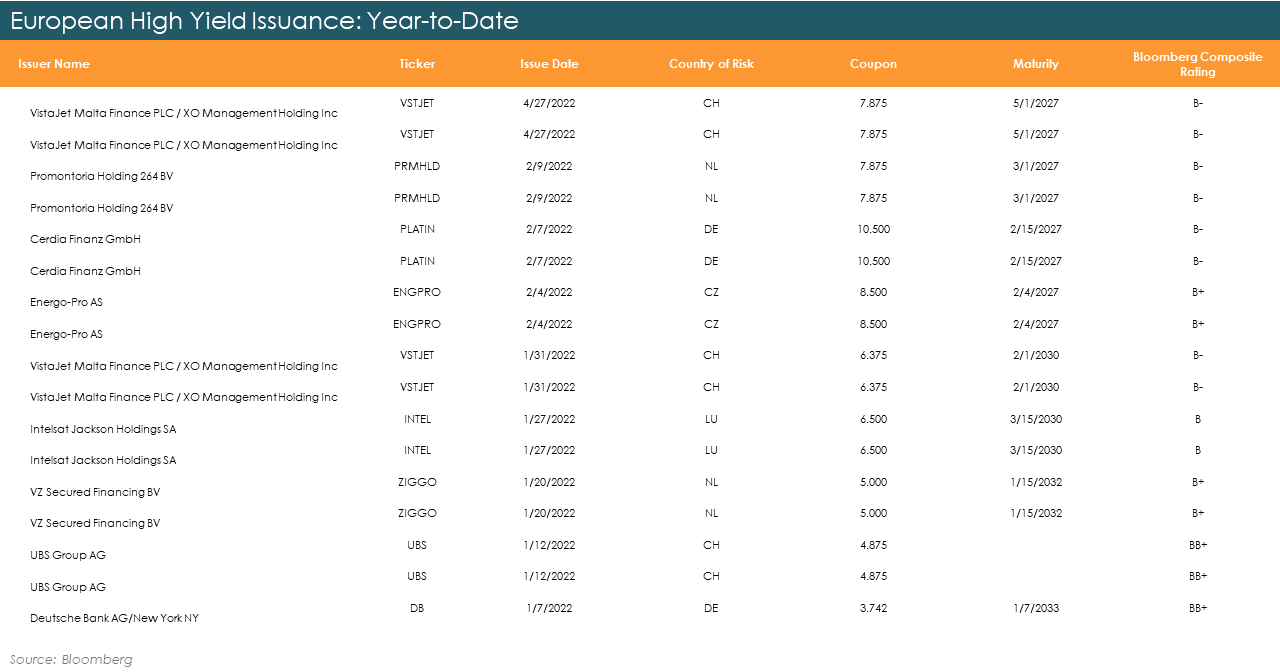Click the "1/7/2033" maturity date
This screenshot has height=672, width=1280.
click(x=1035, y=608)
